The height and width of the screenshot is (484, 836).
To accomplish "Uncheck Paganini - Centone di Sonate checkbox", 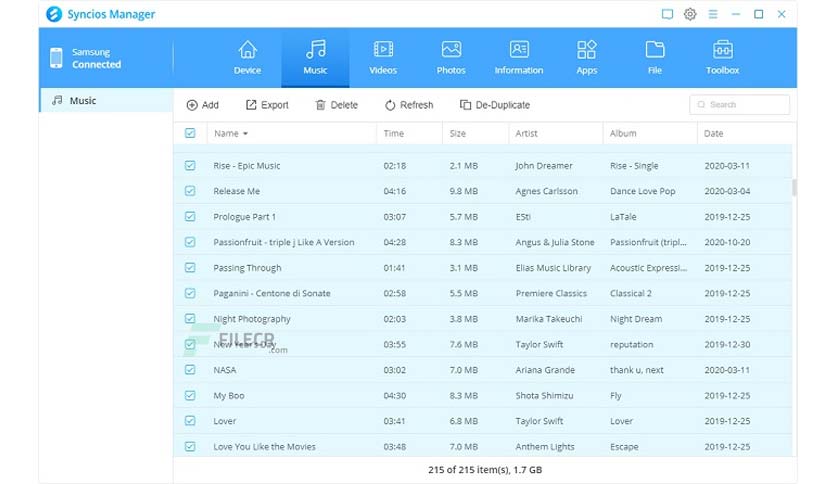I will pos(190,293).
